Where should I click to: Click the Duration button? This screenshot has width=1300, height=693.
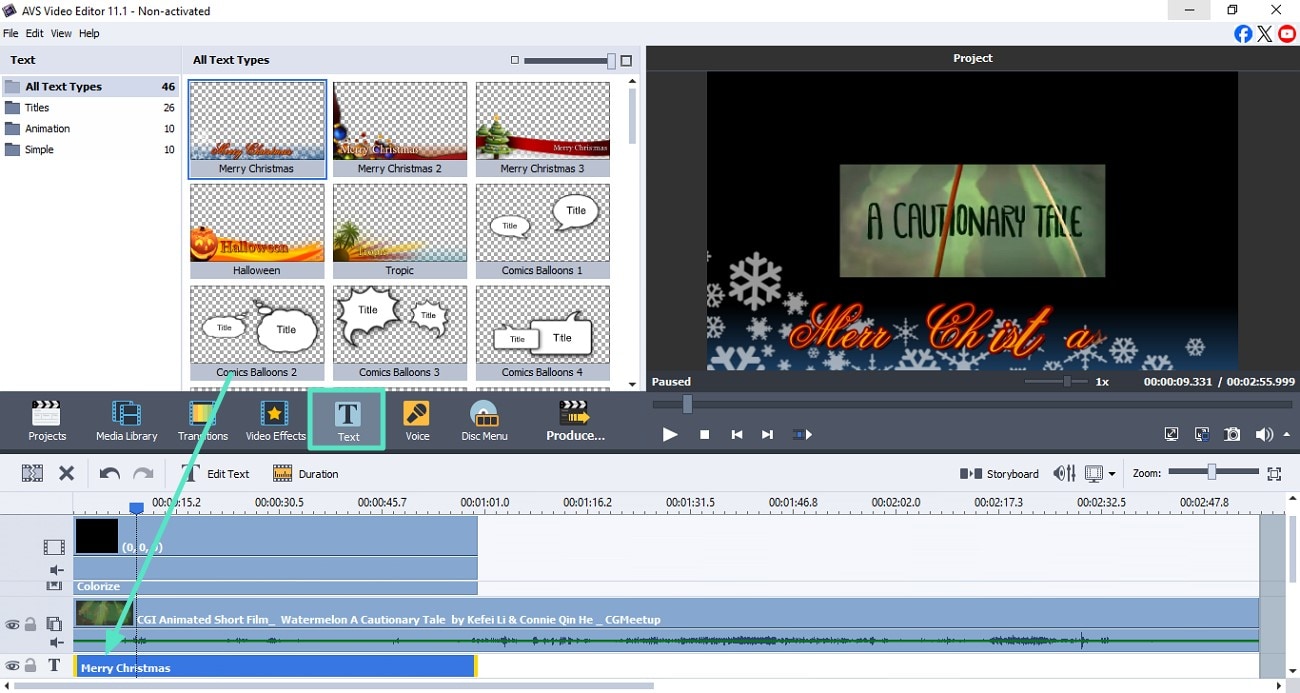[306, 473]
